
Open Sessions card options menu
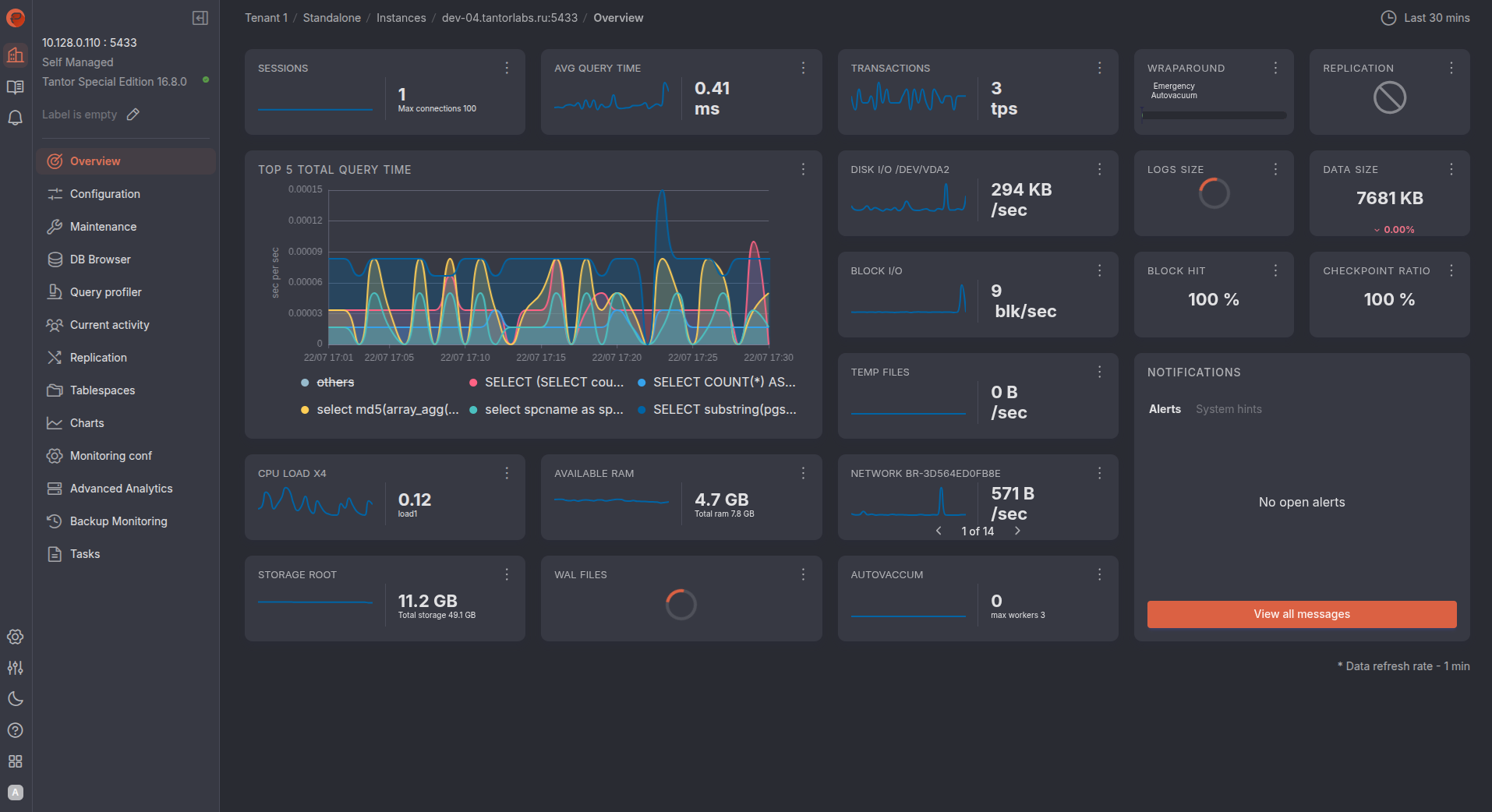pyautogui.click(x=507, y=69)
